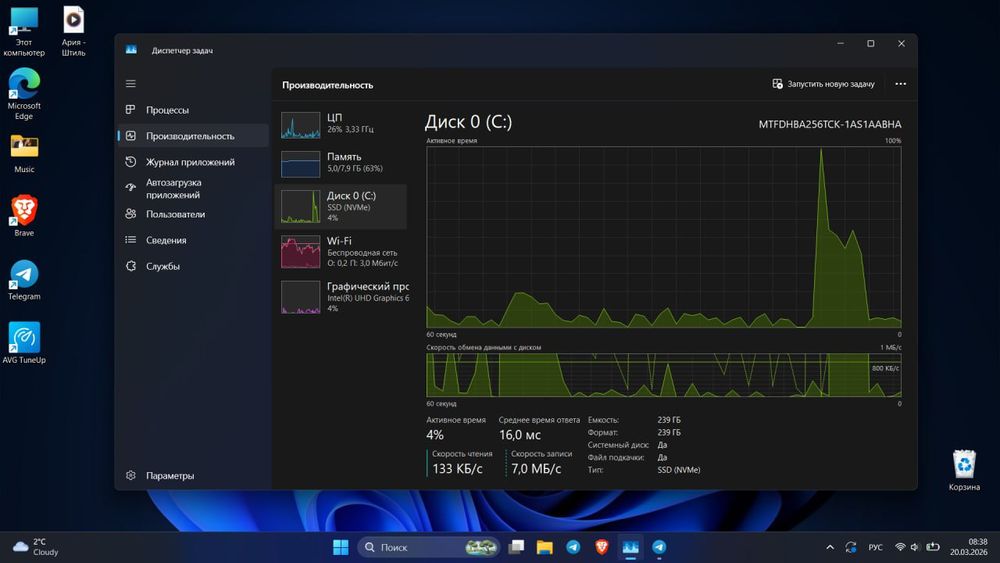Click the sync tray icon beside language
Screen dimensions: 1000x563
point(851,547)
